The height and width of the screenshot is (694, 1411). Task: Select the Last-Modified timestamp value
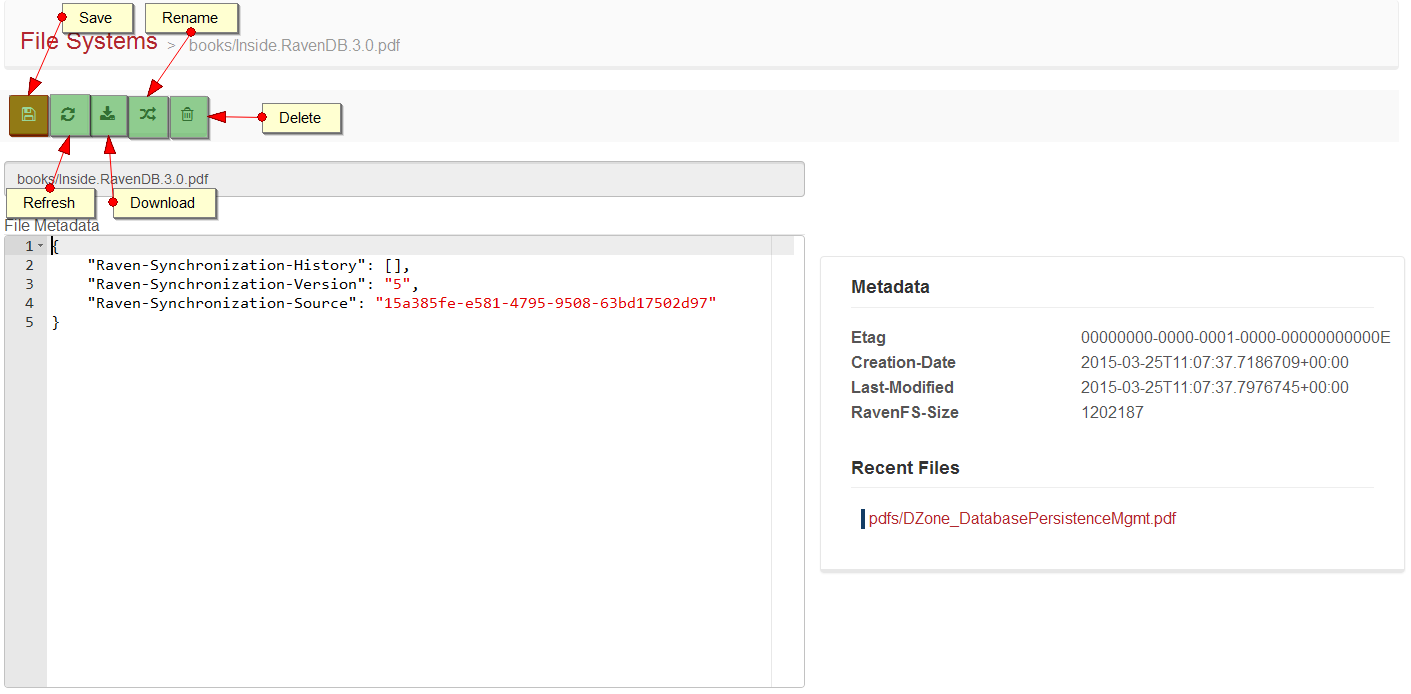click(1214, 388)
